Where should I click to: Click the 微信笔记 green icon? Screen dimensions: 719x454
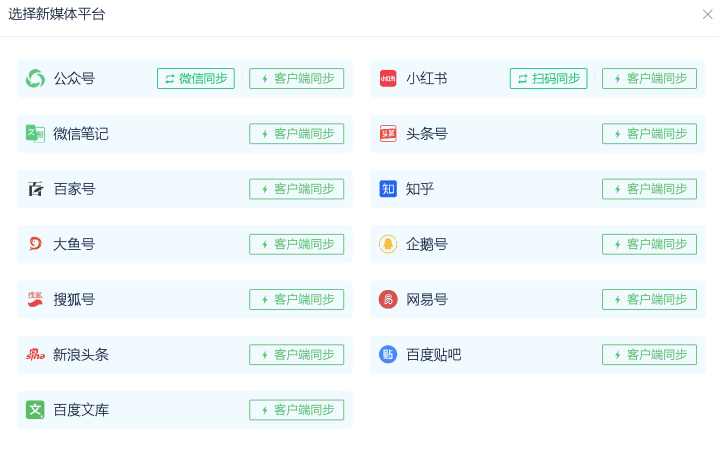tap(35, 133)
